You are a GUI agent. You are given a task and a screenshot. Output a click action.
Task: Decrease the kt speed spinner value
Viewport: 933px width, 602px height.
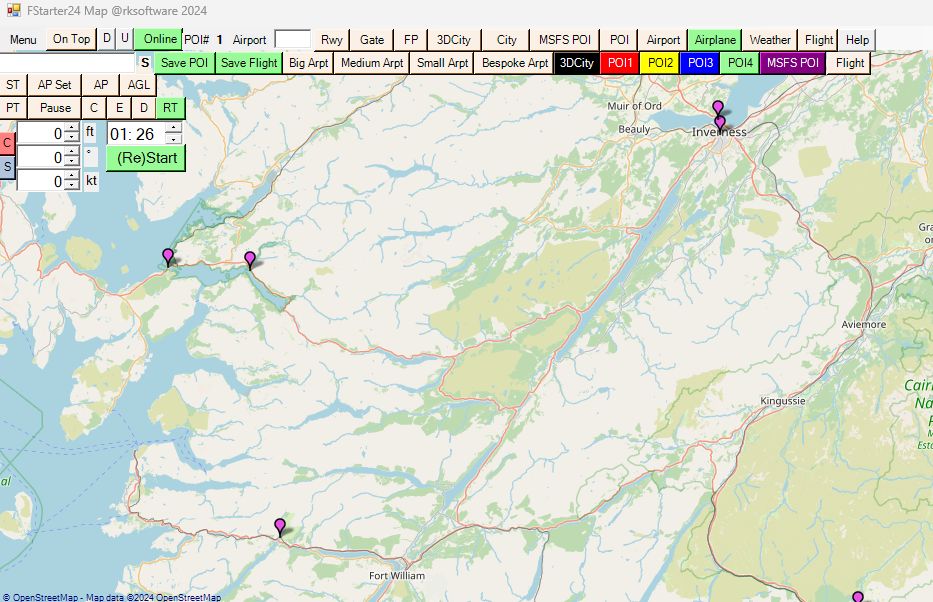[72, 186]
